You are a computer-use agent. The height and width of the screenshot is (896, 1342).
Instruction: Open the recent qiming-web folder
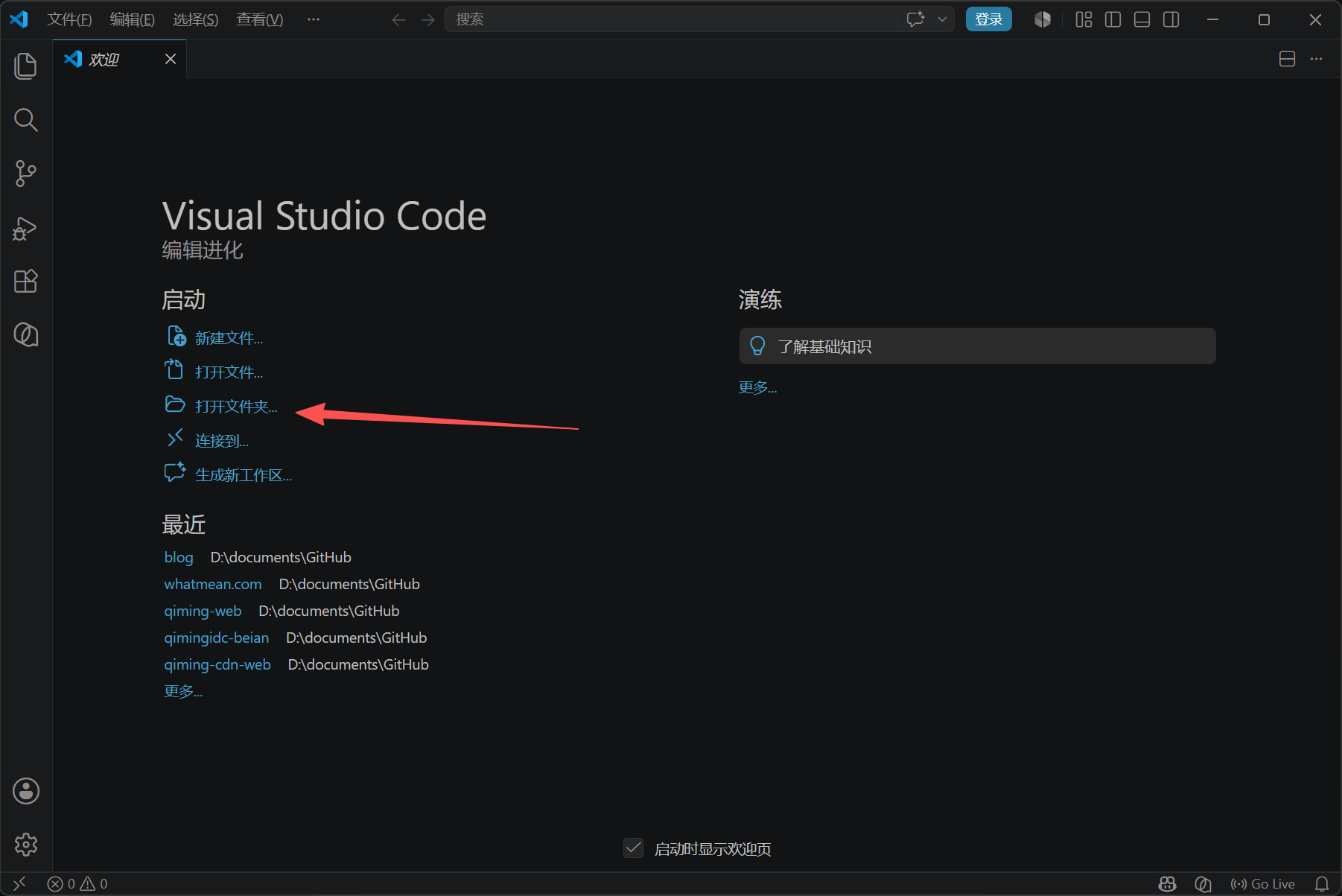coord(203,611)
